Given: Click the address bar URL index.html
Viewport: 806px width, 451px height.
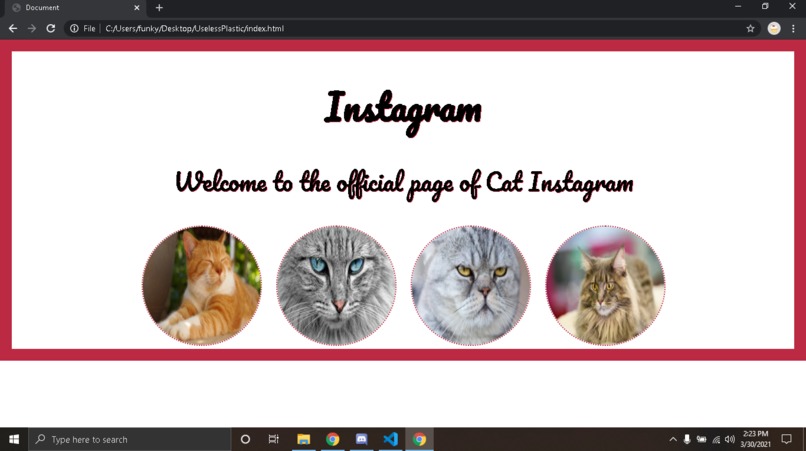Looking at the screenshot, I should pyautogui.click(x=195, y=29).
